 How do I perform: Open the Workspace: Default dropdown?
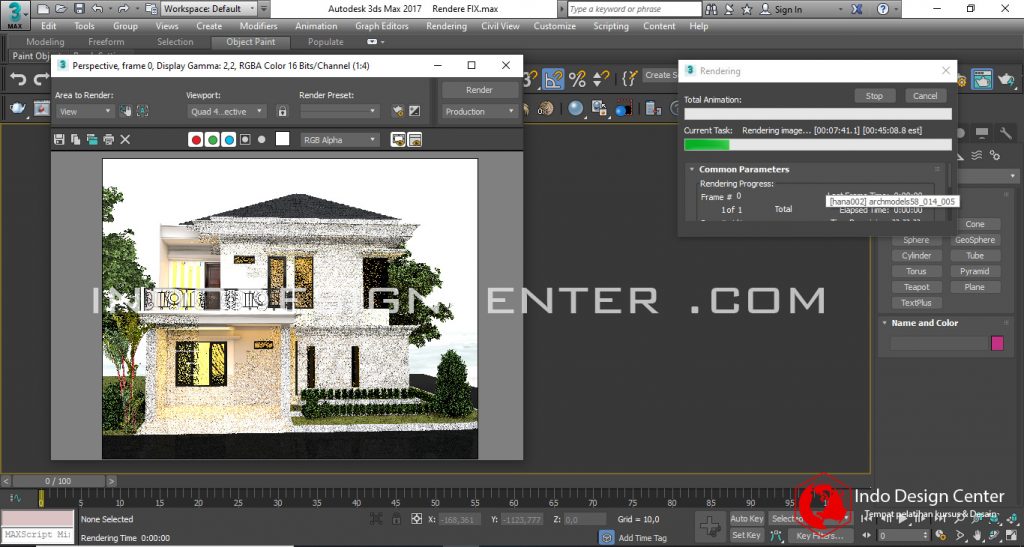tap(210, 9)
